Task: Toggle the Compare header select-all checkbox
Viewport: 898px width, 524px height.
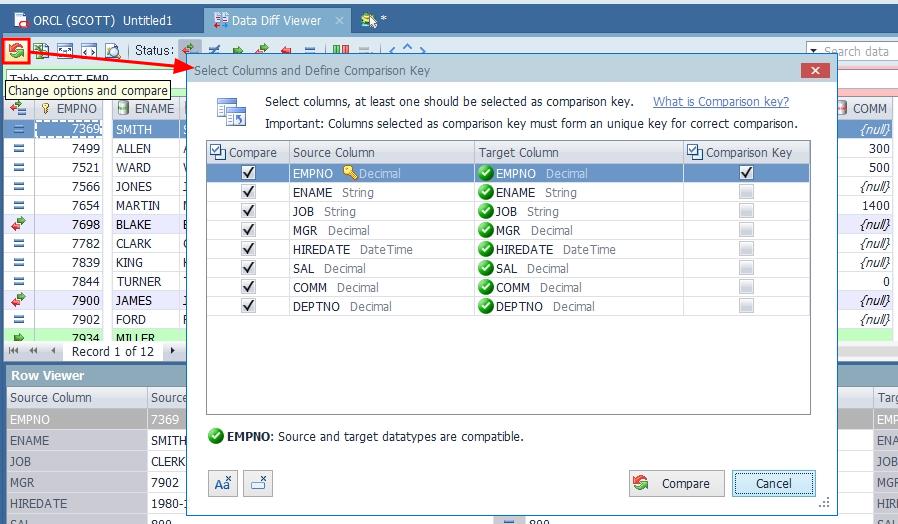Action: pyautogui.click(x=218, y=152)
